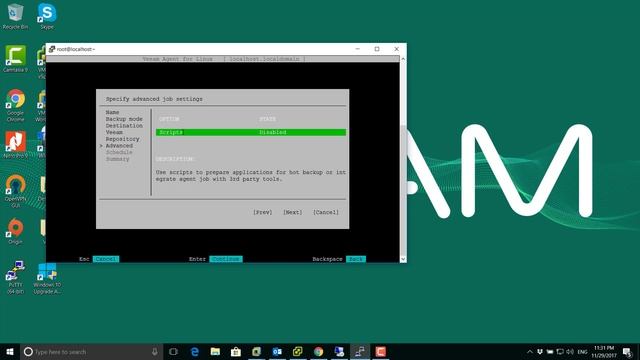The image size is (640, 360).
Task: Click the ENG language indicator
Action: coord(582,351)
